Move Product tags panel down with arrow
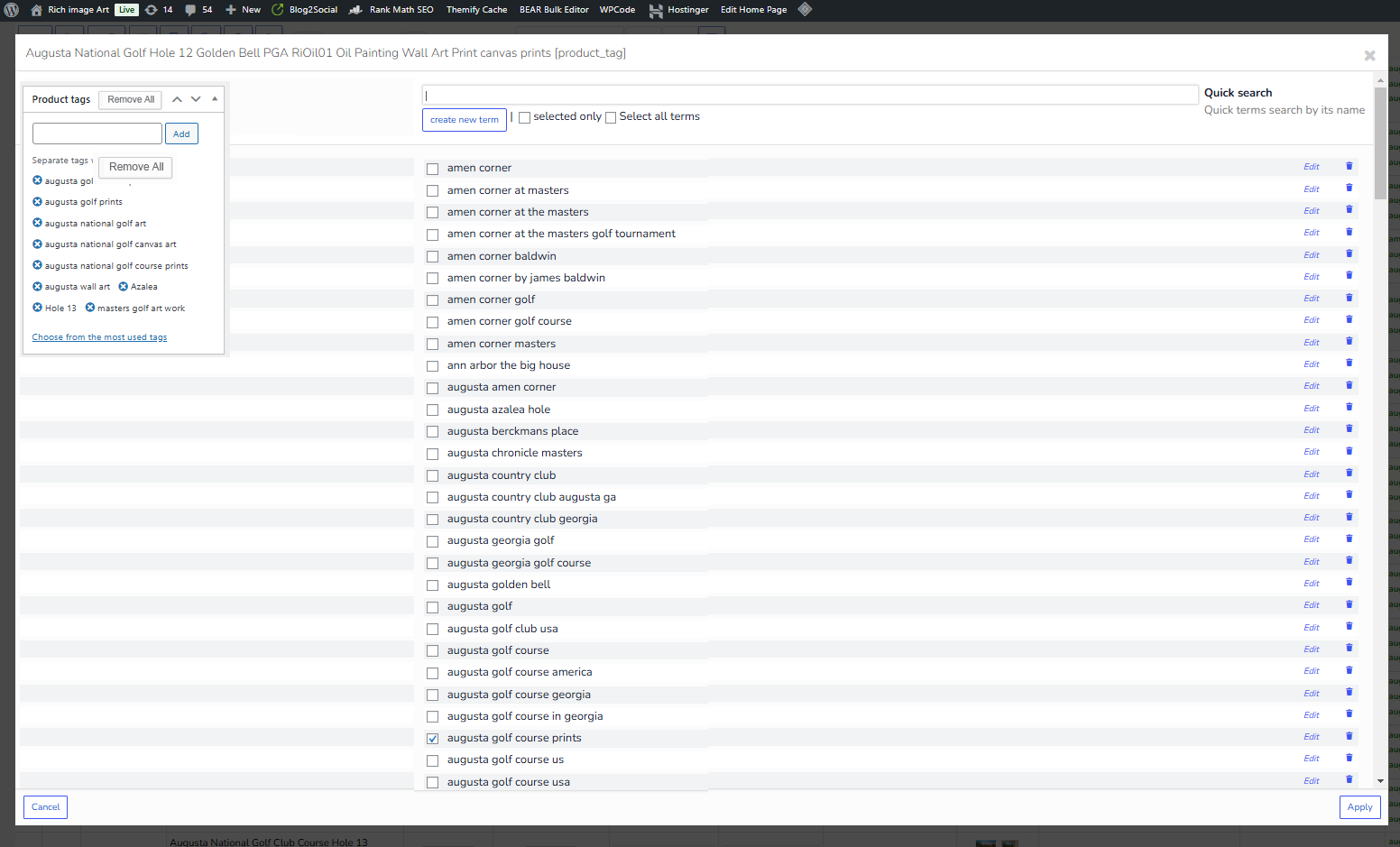The width and height of the screenshot is (1400, 847). 196,99
